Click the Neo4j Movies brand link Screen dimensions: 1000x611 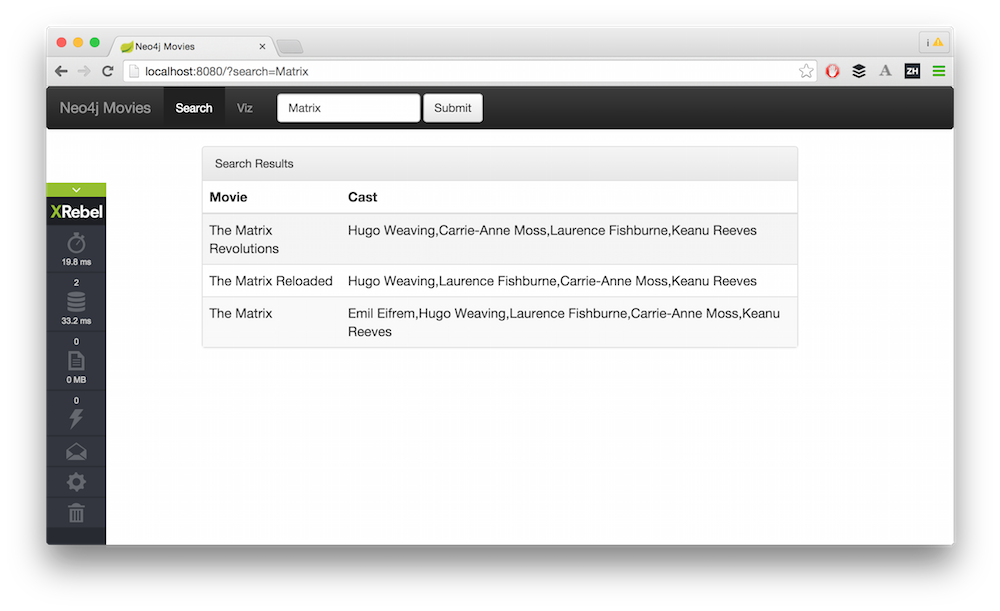(105, 108)
